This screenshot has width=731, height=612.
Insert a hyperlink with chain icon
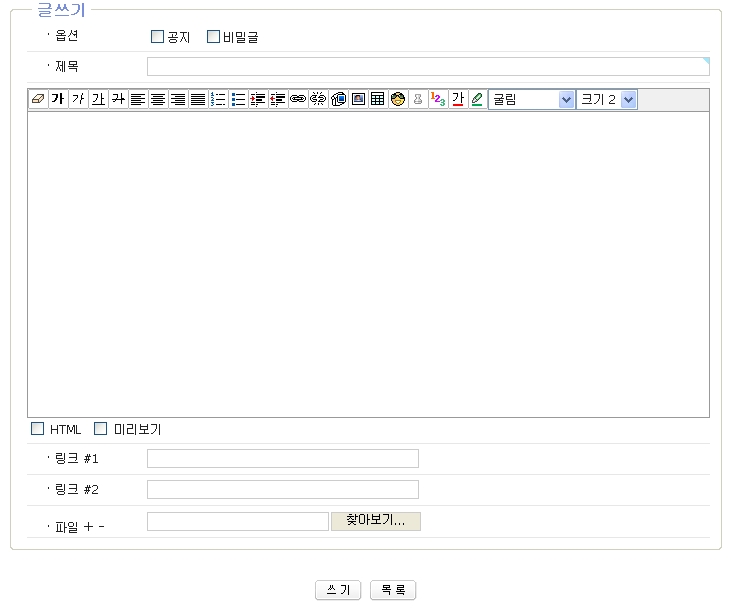298,99
